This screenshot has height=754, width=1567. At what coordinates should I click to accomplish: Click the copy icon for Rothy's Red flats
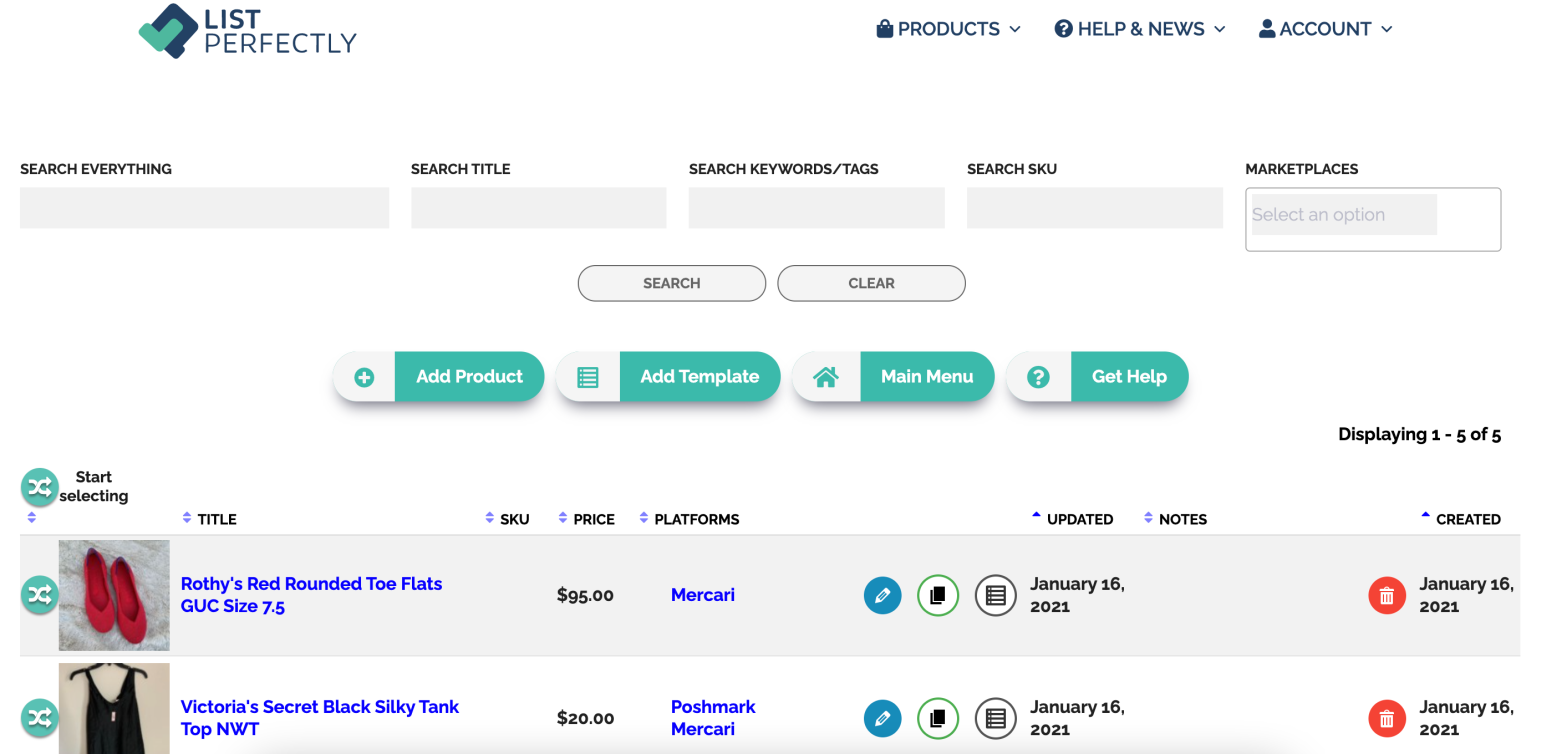point(937,596)
